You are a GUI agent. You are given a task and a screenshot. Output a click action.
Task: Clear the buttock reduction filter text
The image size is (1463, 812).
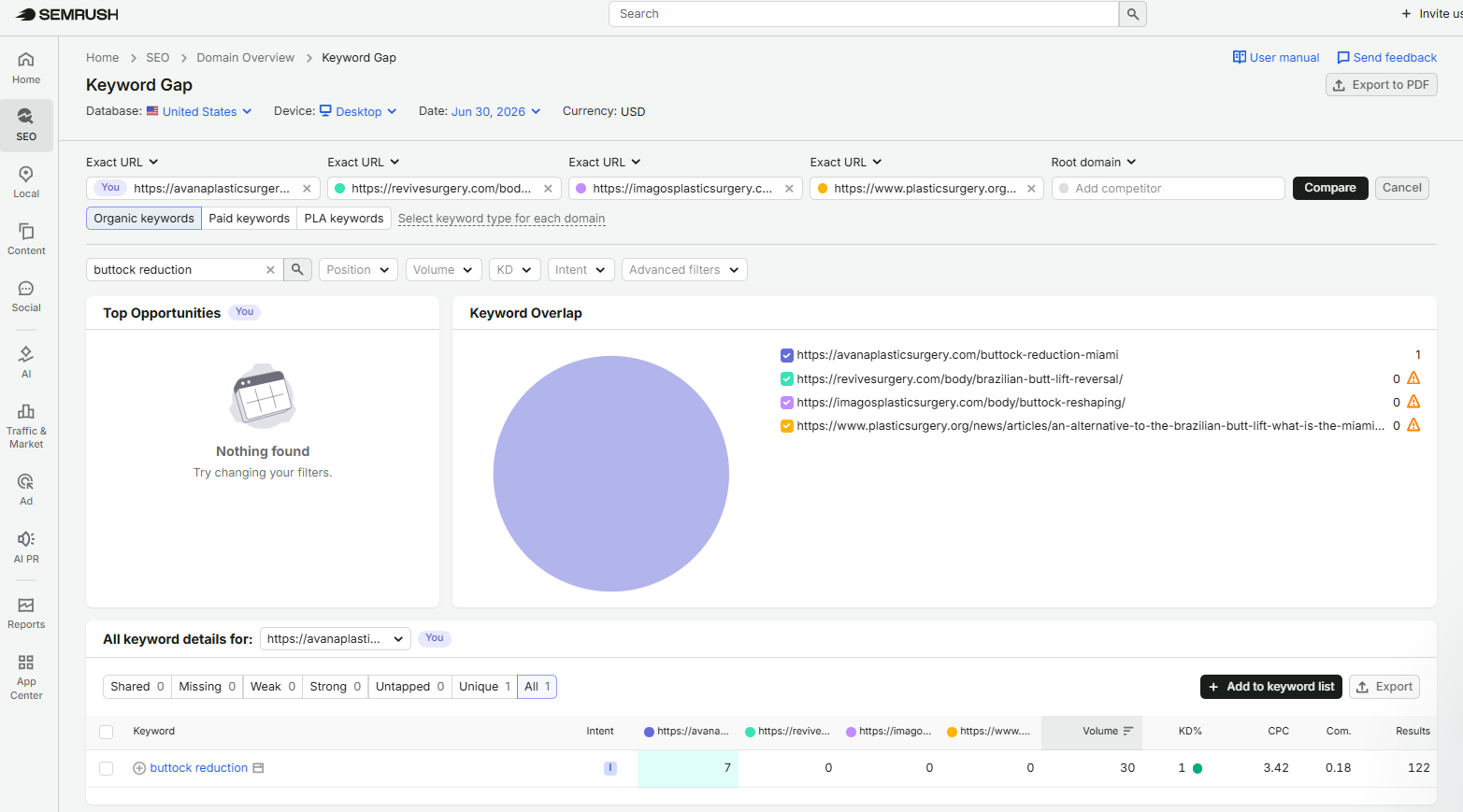pos(270,270)
